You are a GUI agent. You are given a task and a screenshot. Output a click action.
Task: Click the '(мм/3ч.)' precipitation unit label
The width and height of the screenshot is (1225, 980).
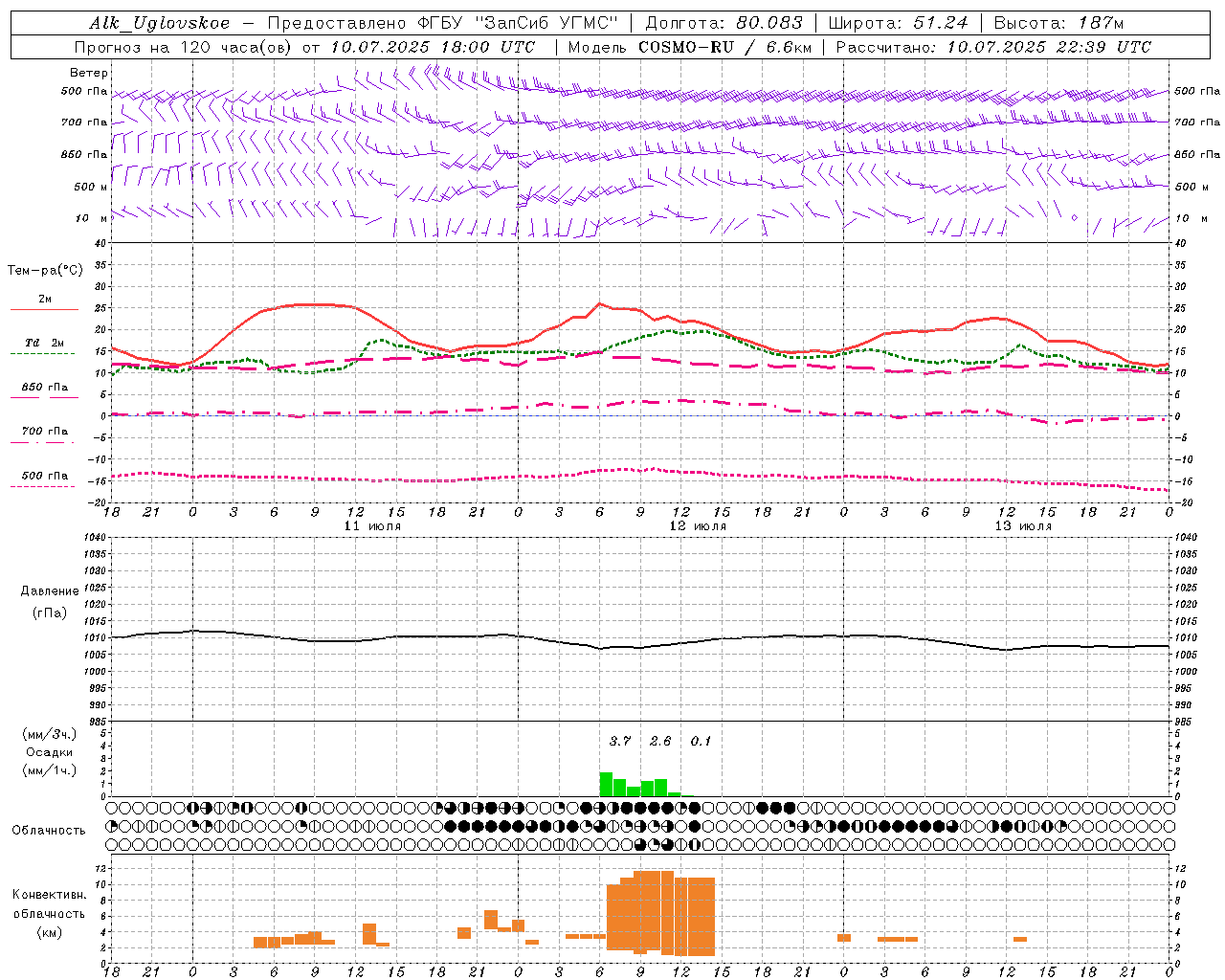[50, 735]
